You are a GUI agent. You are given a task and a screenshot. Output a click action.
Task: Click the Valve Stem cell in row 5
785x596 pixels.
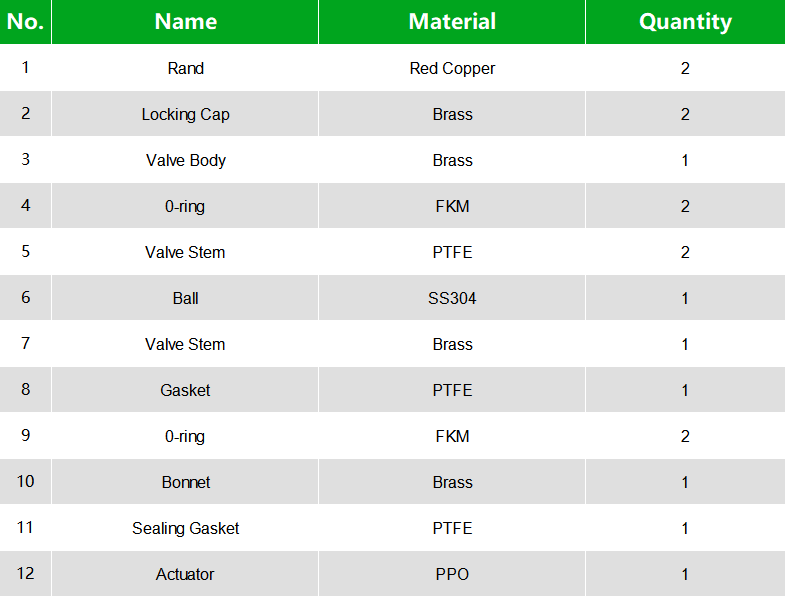click(x=185, y=252)
